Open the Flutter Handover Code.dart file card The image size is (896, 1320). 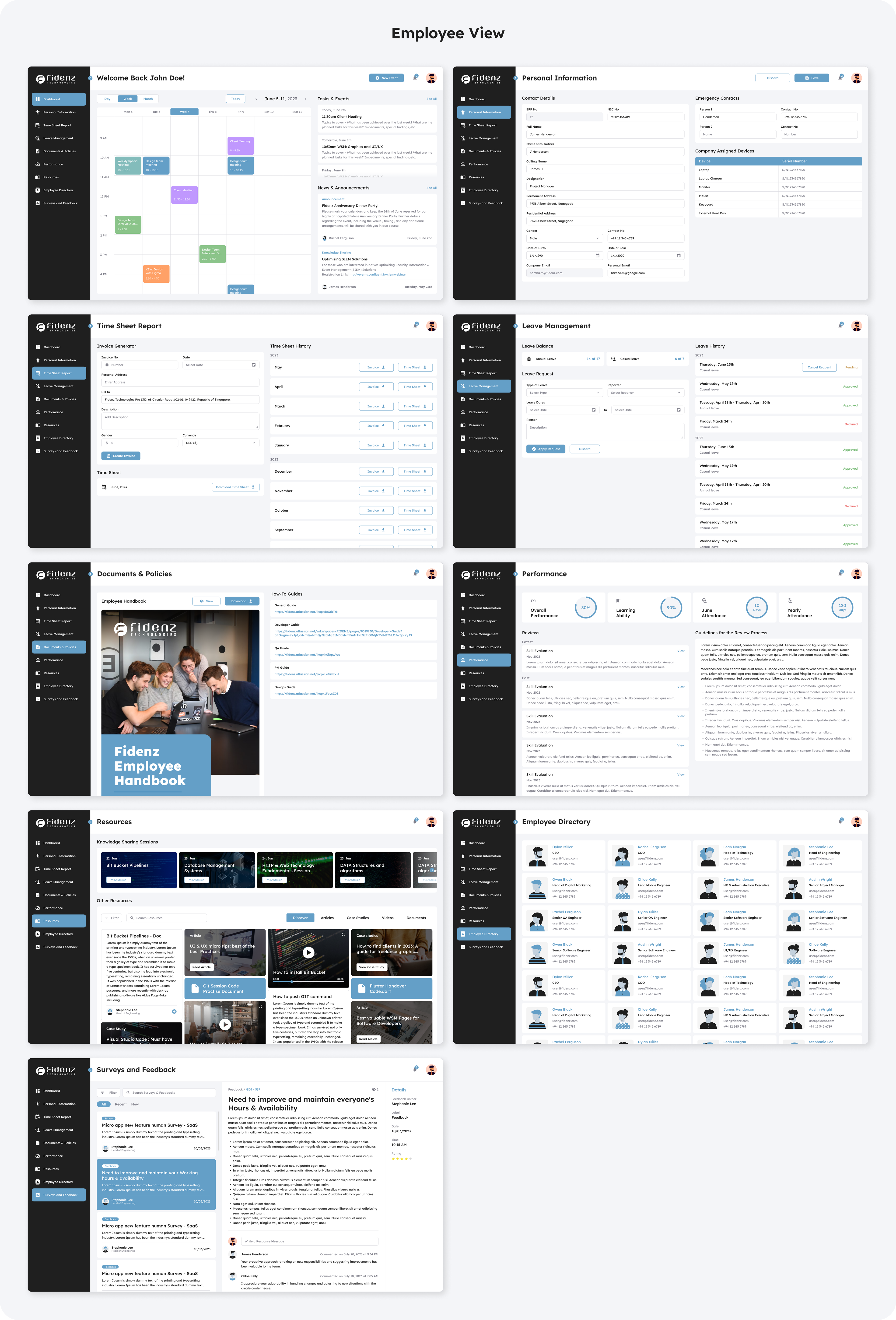392,988
